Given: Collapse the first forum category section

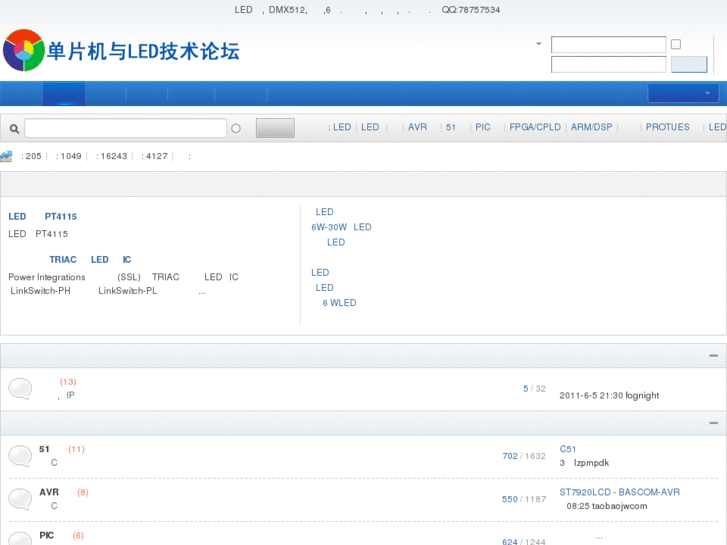Looking at the screenshot, I should pos(714,355).
